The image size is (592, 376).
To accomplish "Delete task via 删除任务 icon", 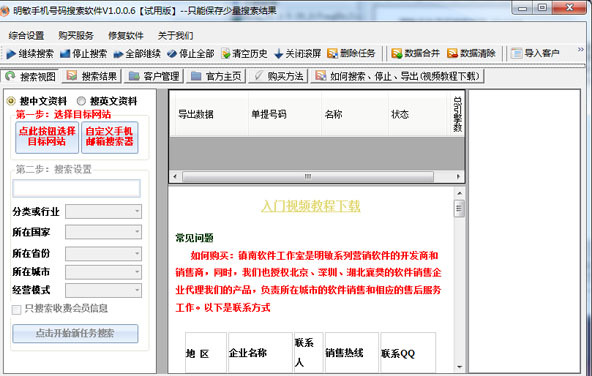I will click(332, 54).
